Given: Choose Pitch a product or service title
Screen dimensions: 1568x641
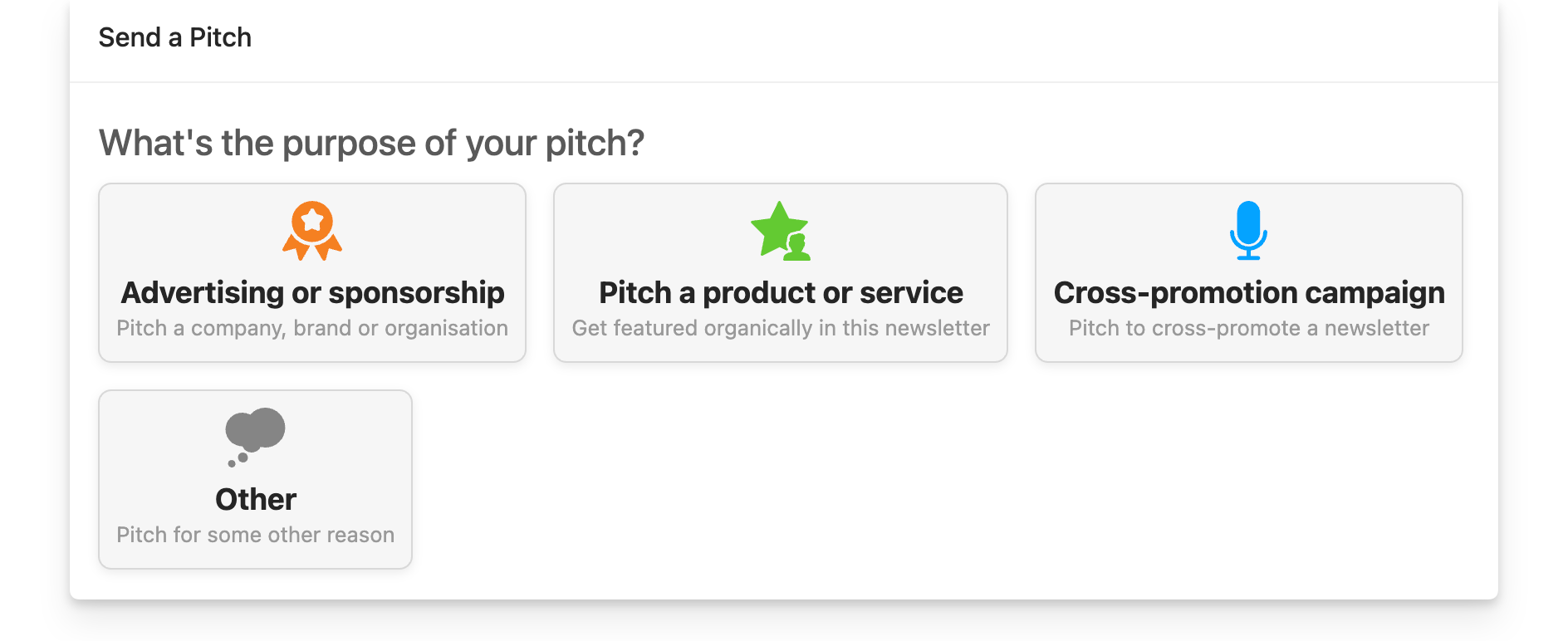Looking at the screenshot, I should [781, 293].
